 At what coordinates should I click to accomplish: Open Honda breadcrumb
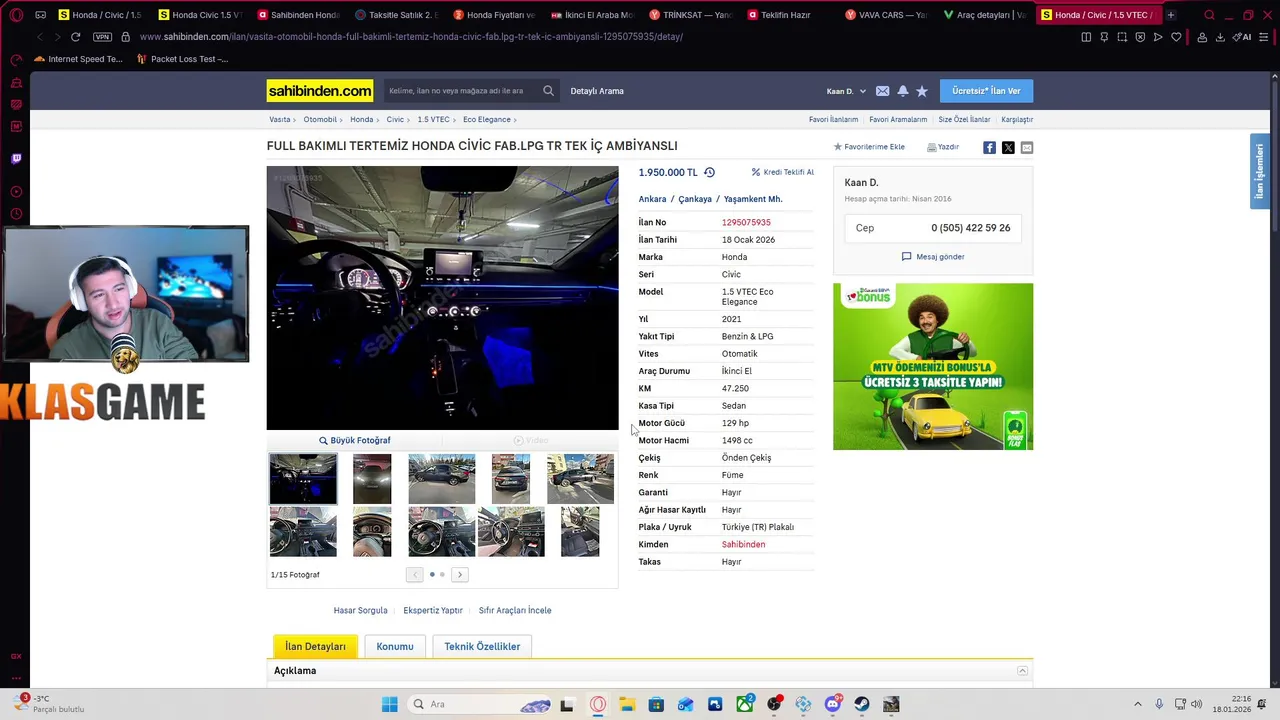tap(361, 119)
